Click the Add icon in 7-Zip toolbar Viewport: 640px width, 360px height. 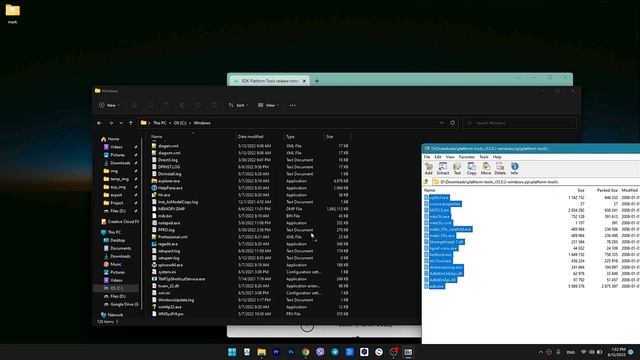[429, 168]
